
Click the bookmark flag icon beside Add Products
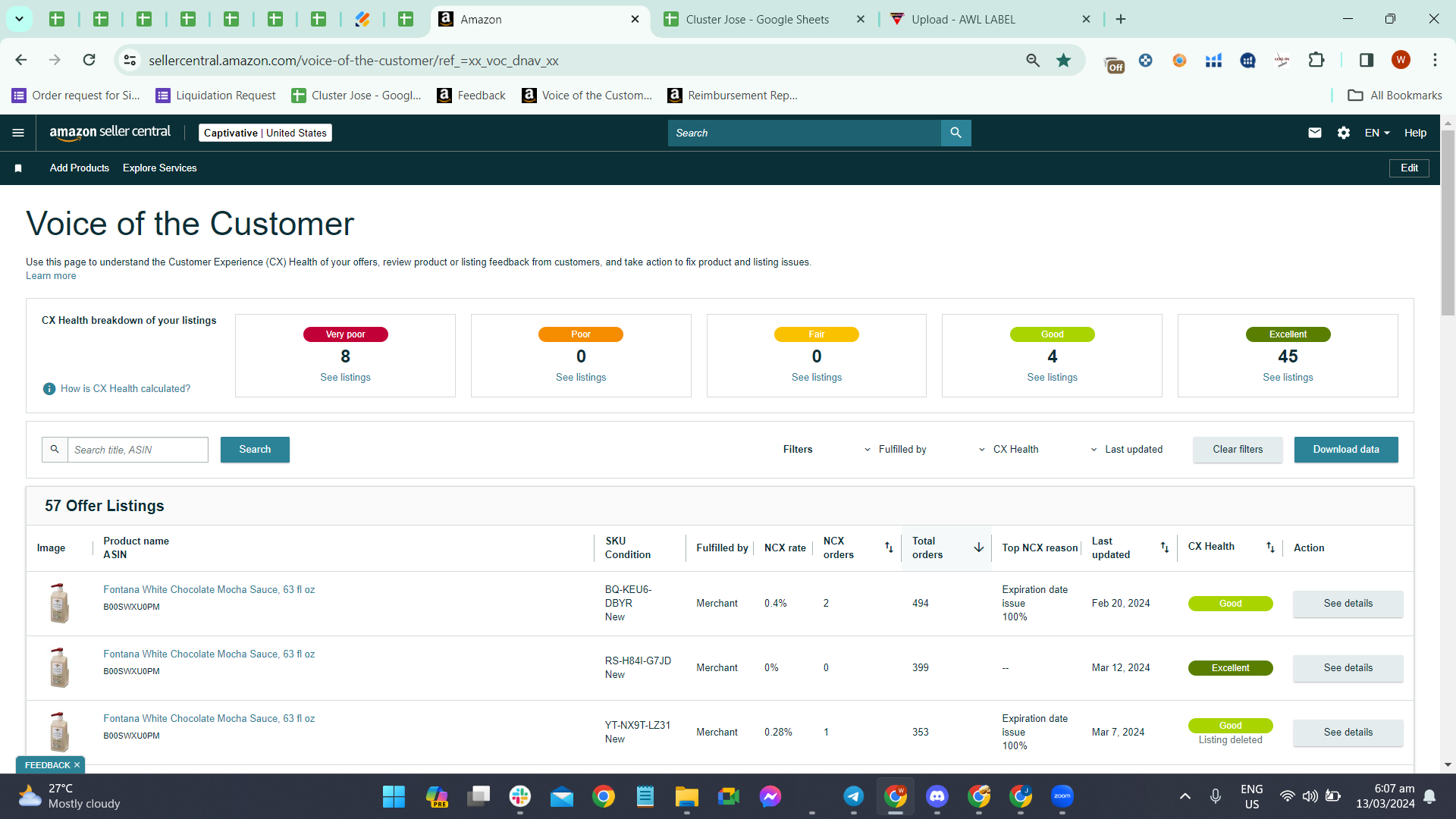18,168
